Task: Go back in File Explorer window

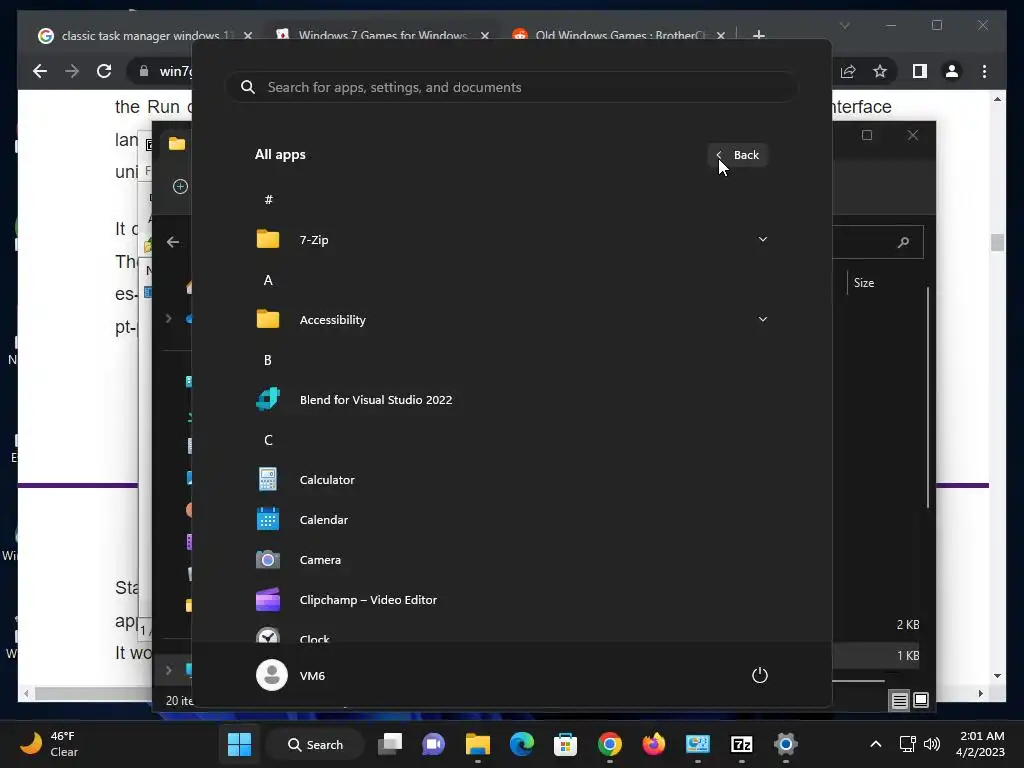Action: (x=172, y=242)
